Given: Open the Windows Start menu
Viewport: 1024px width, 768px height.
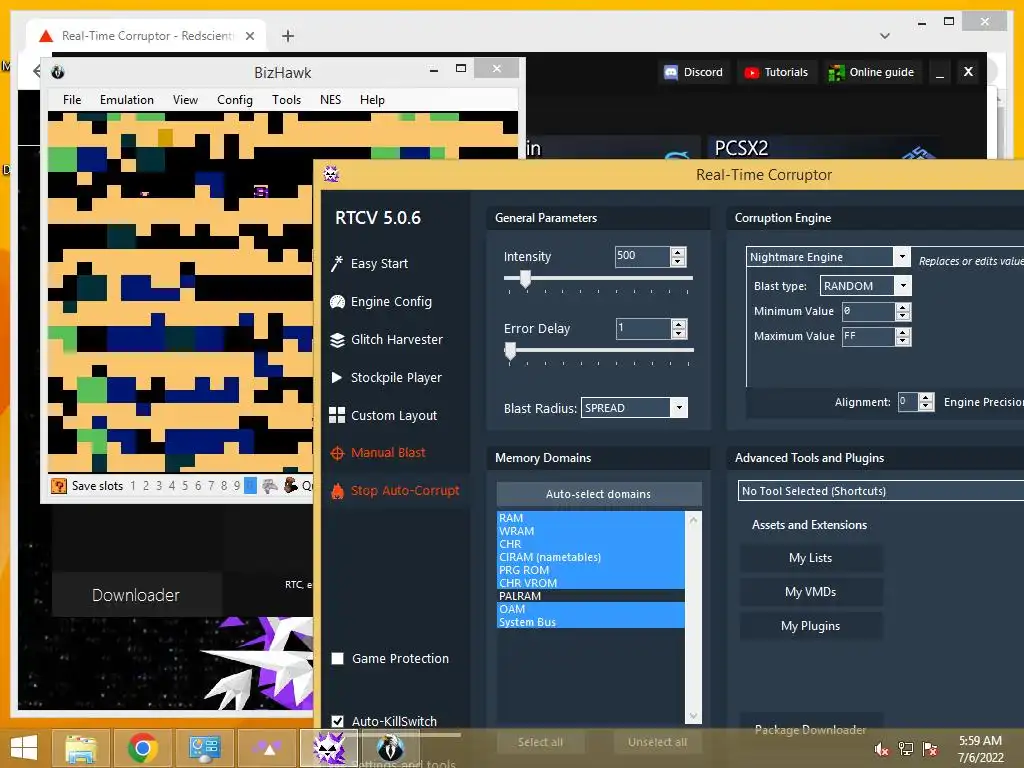Looking at the screenshot, I should (24, 748).
